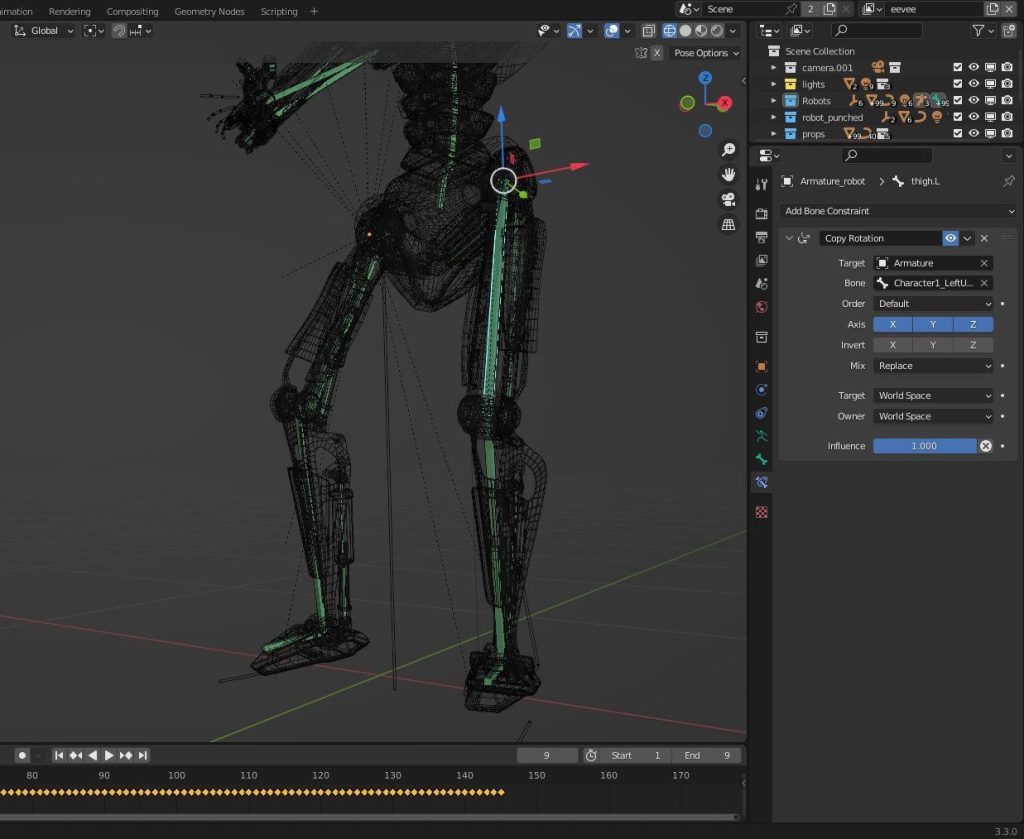Image resolution: width=1024 pixels, height=839 pixels.
Task: Open the Mix dropdown set to Replace
Action: tap(933, 366)
